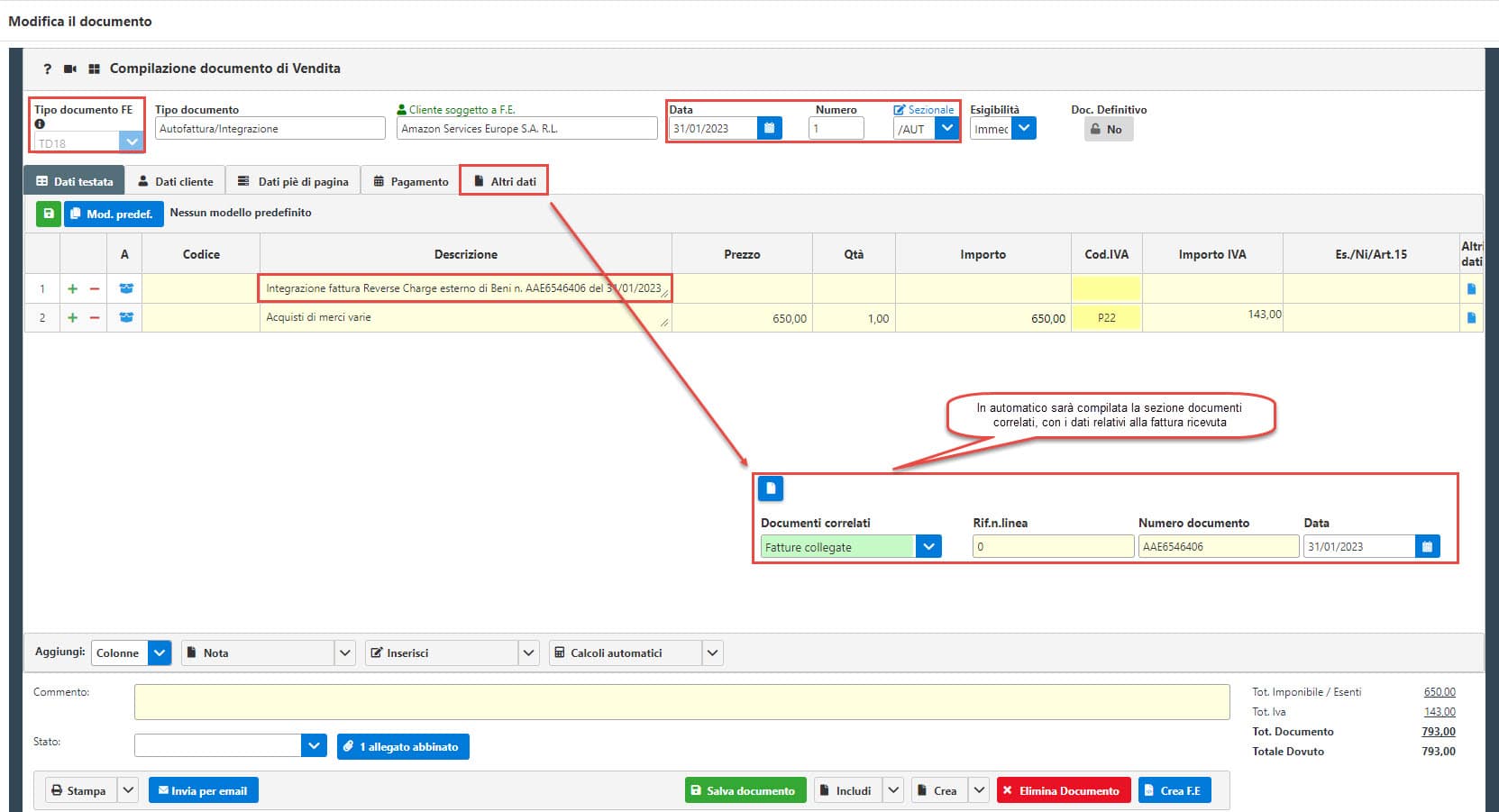
Task: Click the Crea button
Action: [939, 790]
